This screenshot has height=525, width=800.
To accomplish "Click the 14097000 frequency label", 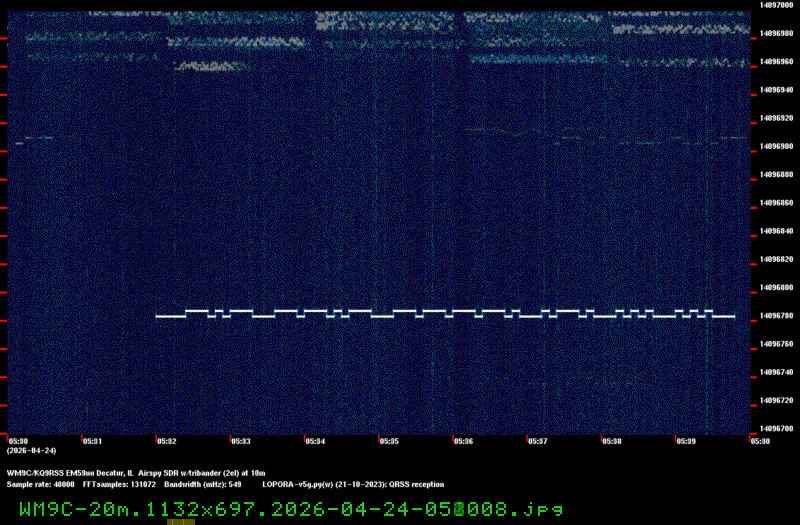I will (775, 5).
